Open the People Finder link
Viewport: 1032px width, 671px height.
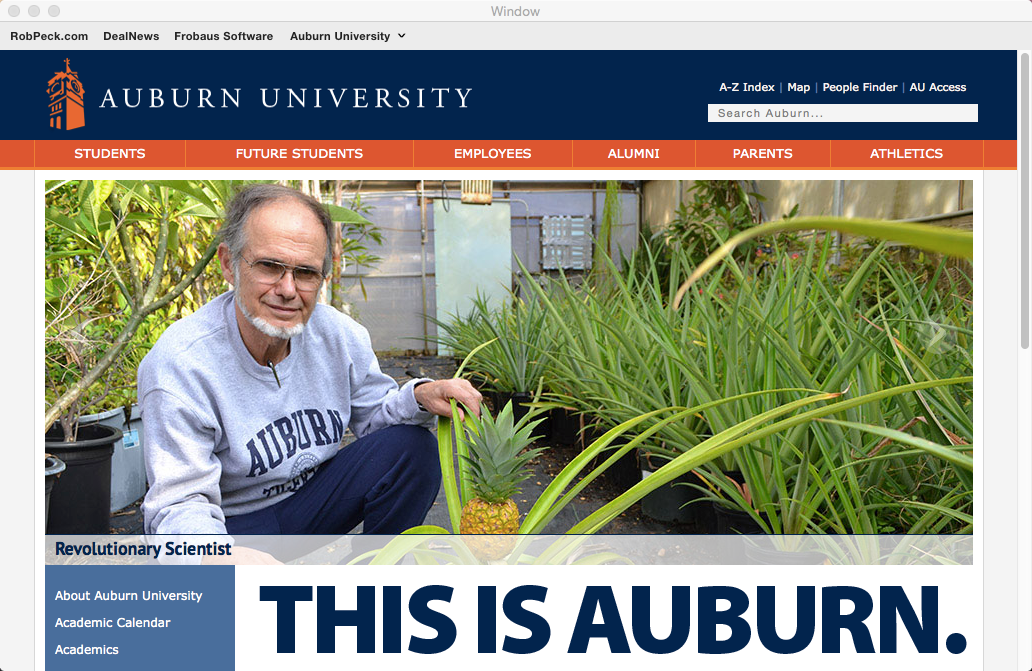(x=860, y=87)
